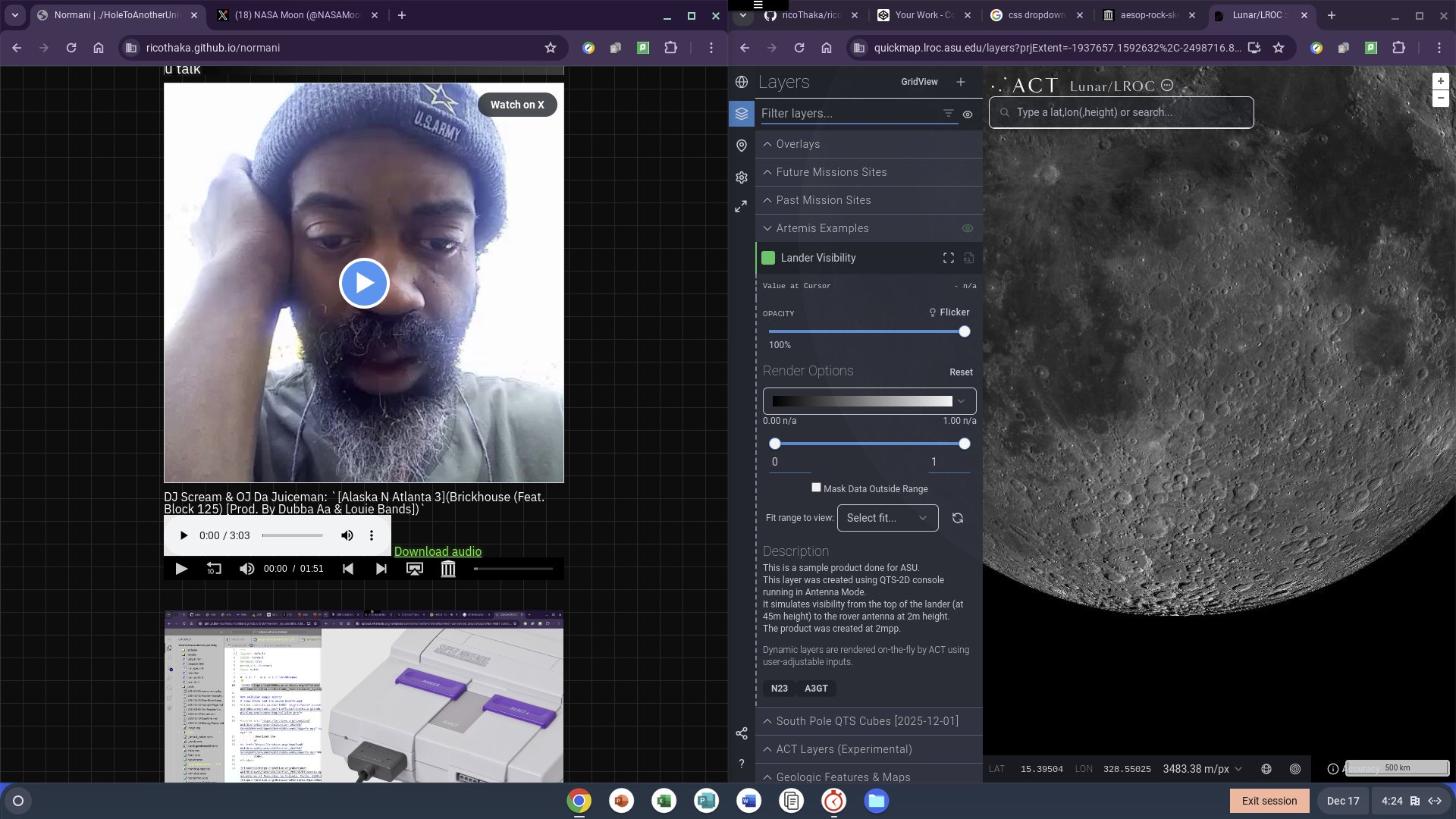
Task: Open the Accuracy info icon
Action: 1332,769
